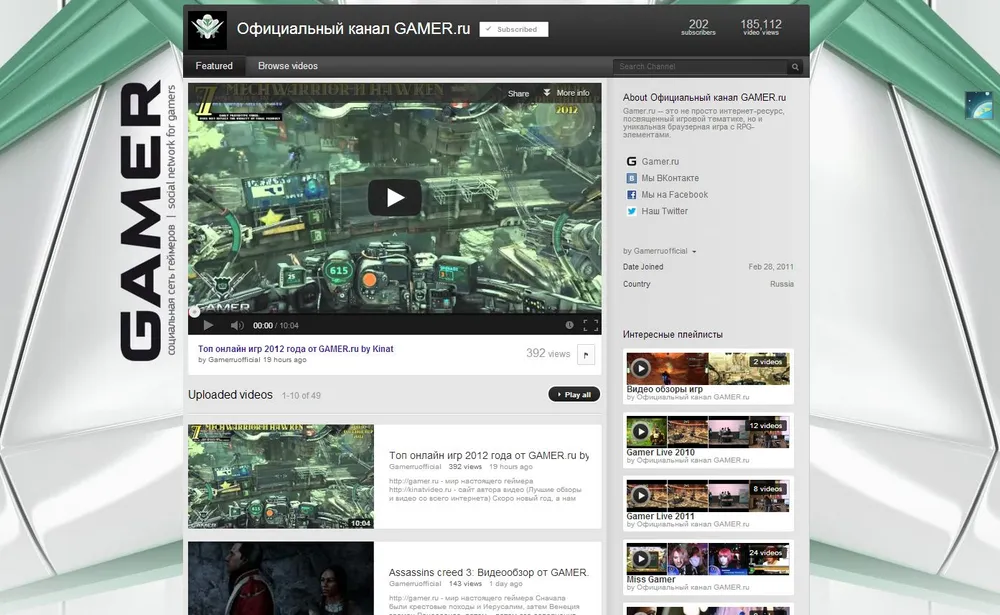Play the Gamer Live 2011 playlist icon
Image resolution: width=1000 pixels, height=615 pixels.
tap(641, 496)
